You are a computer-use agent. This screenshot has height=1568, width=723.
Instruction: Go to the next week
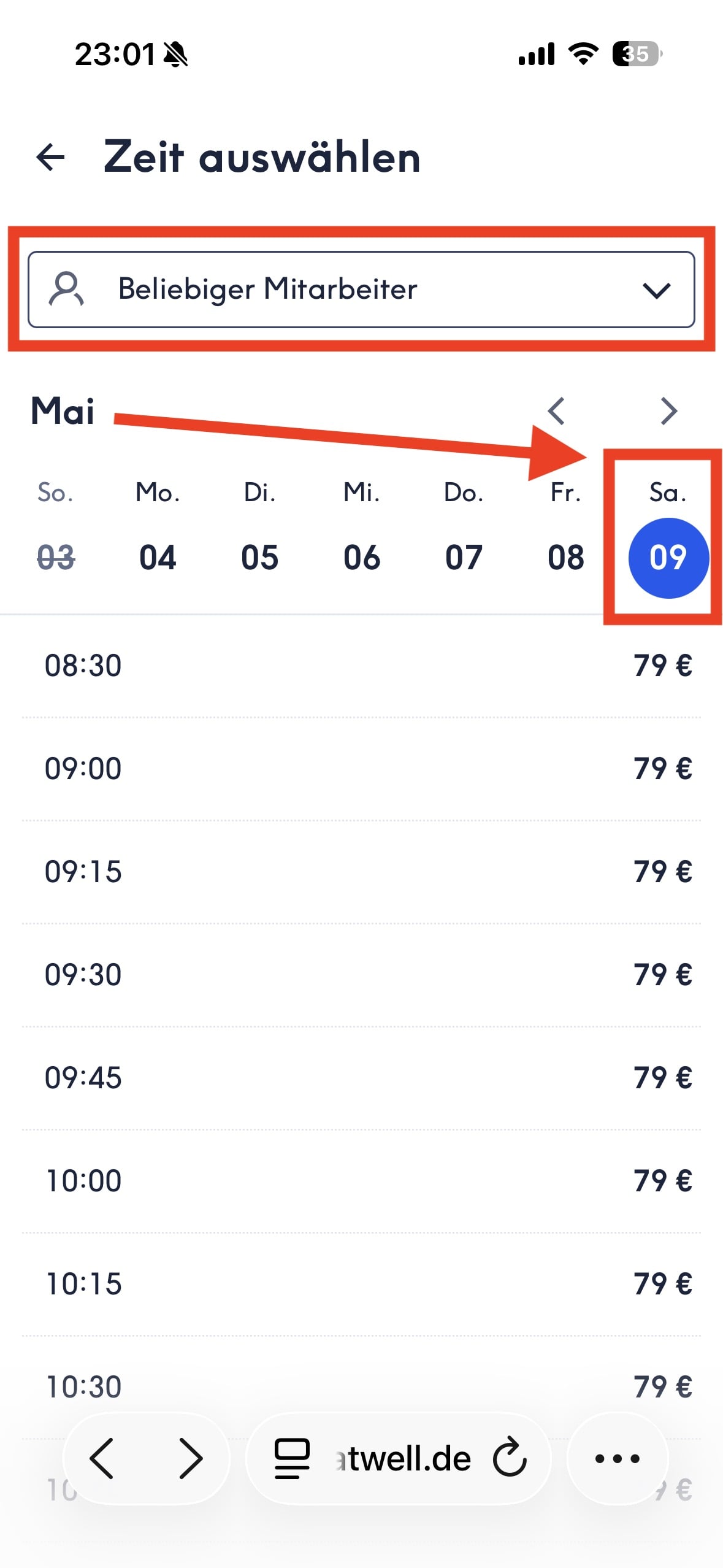point(668,410)
